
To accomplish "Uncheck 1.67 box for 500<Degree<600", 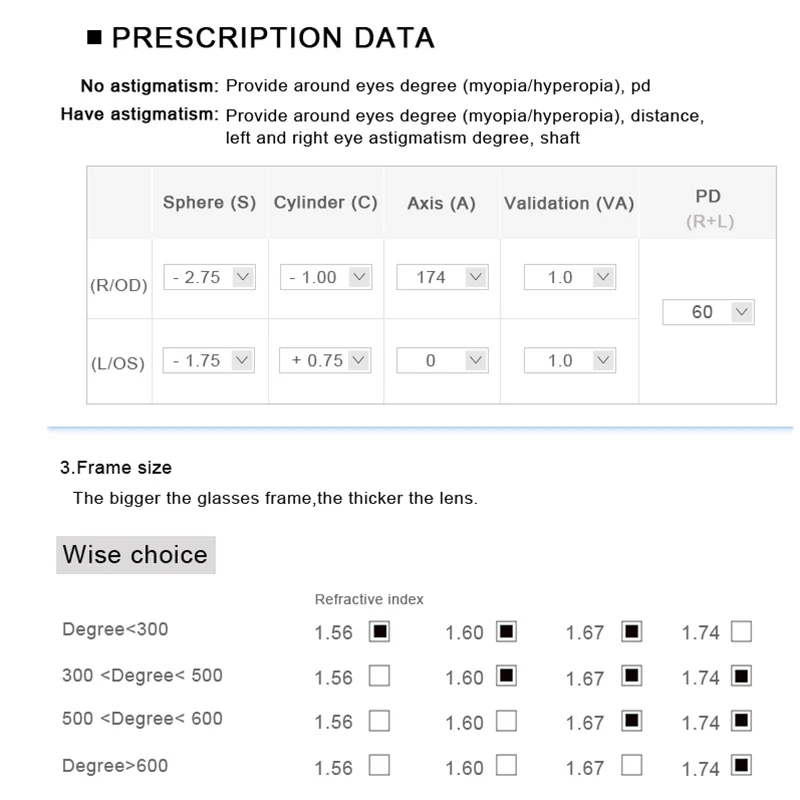I will click(631, 721).
